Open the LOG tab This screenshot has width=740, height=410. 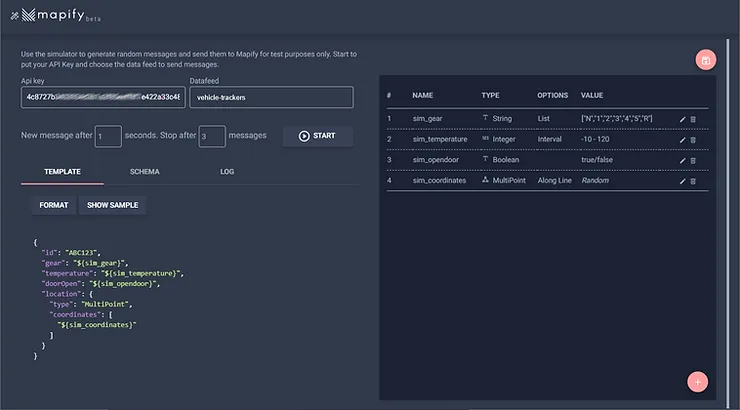pyautogui.click(x=227, y=172)
